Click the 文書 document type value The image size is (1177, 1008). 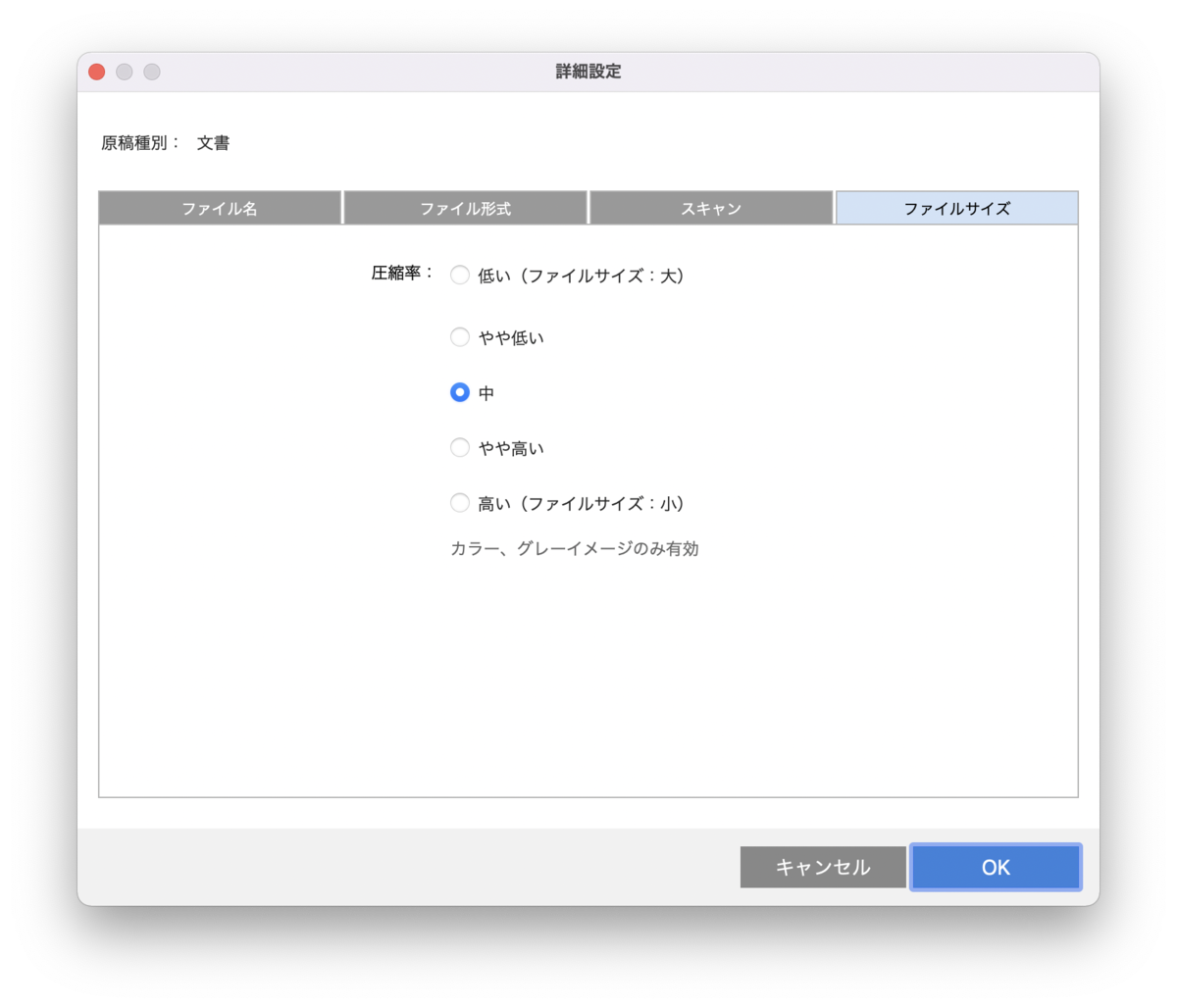(213, 143)
